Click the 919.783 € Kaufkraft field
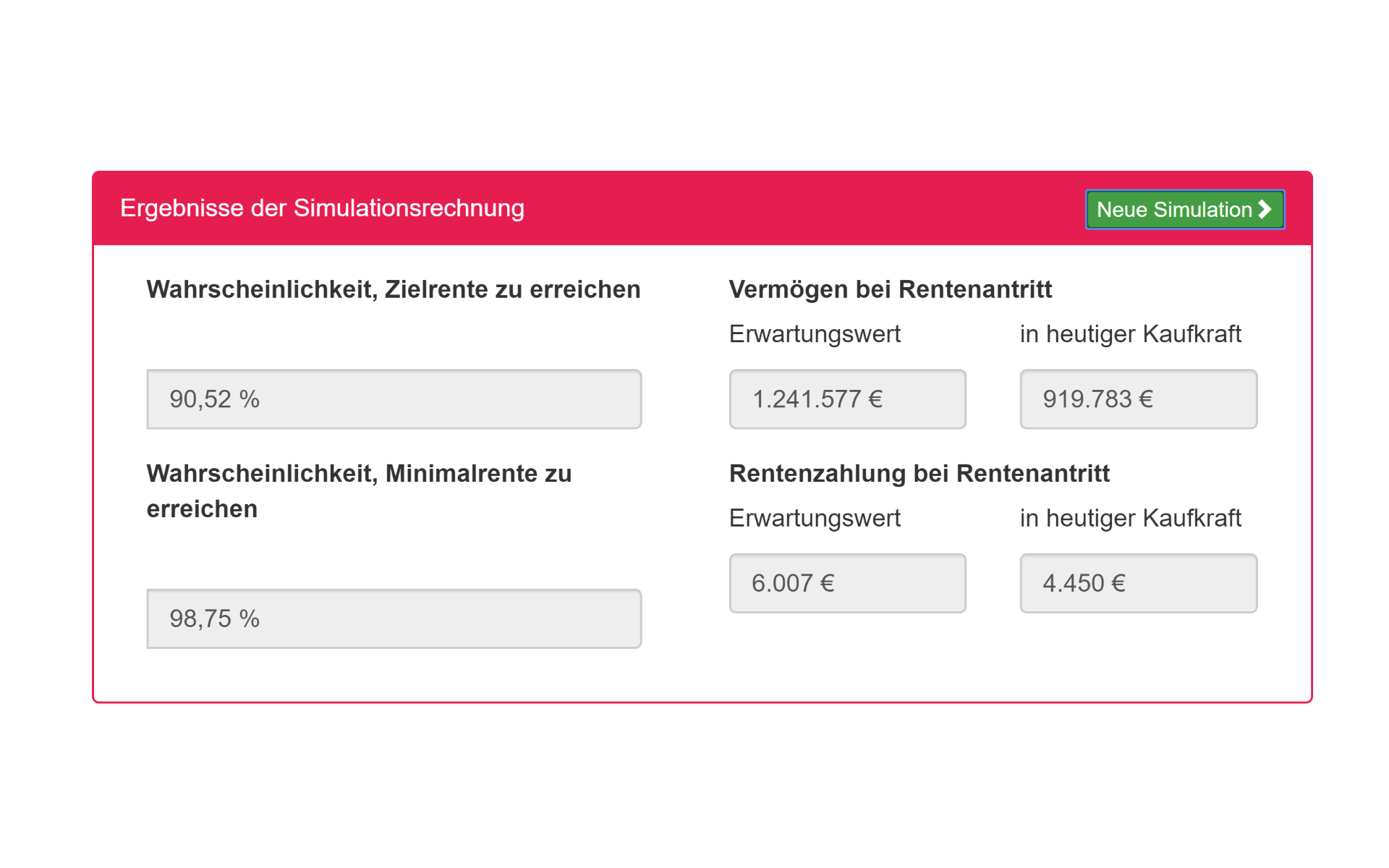The image size is (1389, 868). [x=1138, y=399]
